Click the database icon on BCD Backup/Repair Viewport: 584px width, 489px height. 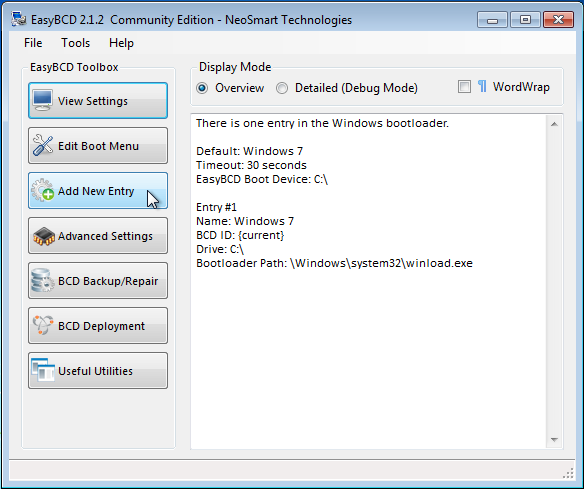click(x=42, y=280)
